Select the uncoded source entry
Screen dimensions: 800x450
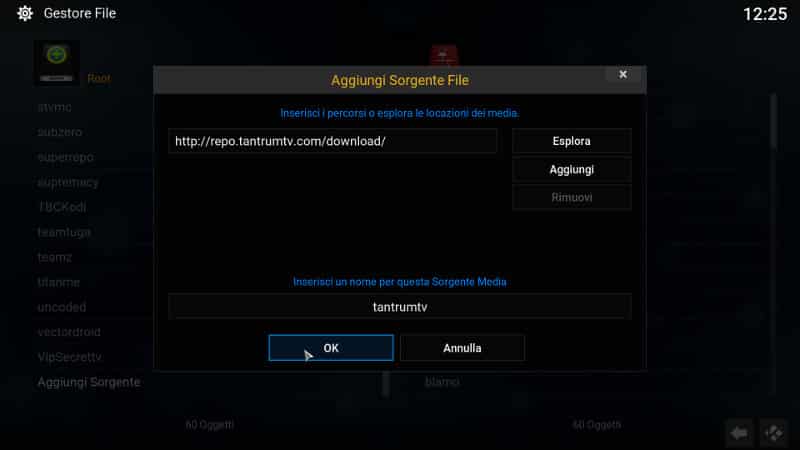(x=62, y=307)
